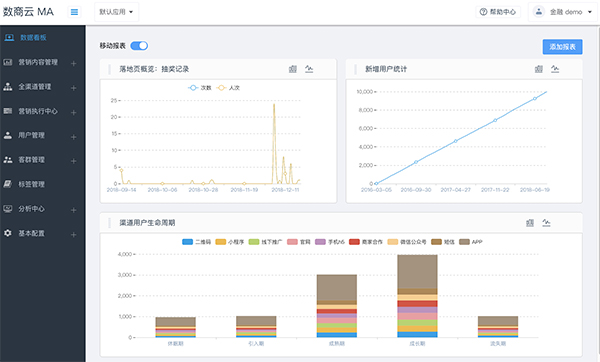Click the 营销内容管理 sidebar icon

pos(8,62)
